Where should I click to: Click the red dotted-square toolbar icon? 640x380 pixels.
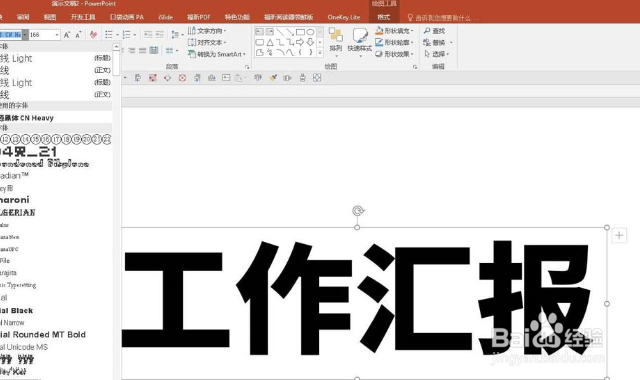tap(153, 78)
